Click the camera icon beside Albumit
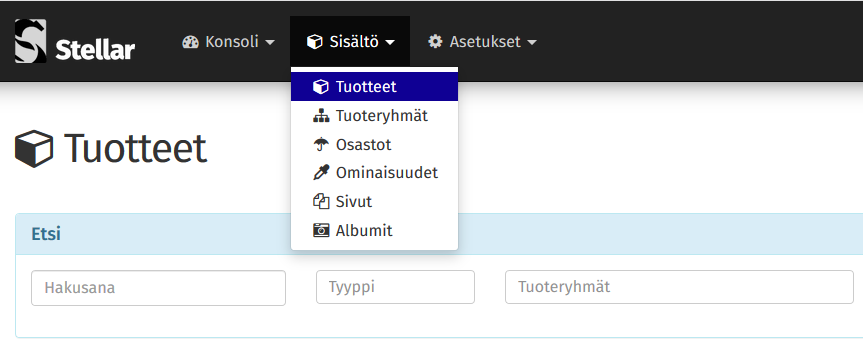This screenshot has width=863, height=360. [x=321, y=230]
